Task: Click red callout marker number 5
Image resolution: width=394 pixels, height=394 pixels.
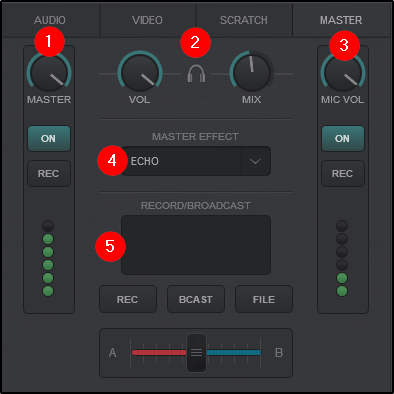Action: pyautogui.click(x=110, y=246)
